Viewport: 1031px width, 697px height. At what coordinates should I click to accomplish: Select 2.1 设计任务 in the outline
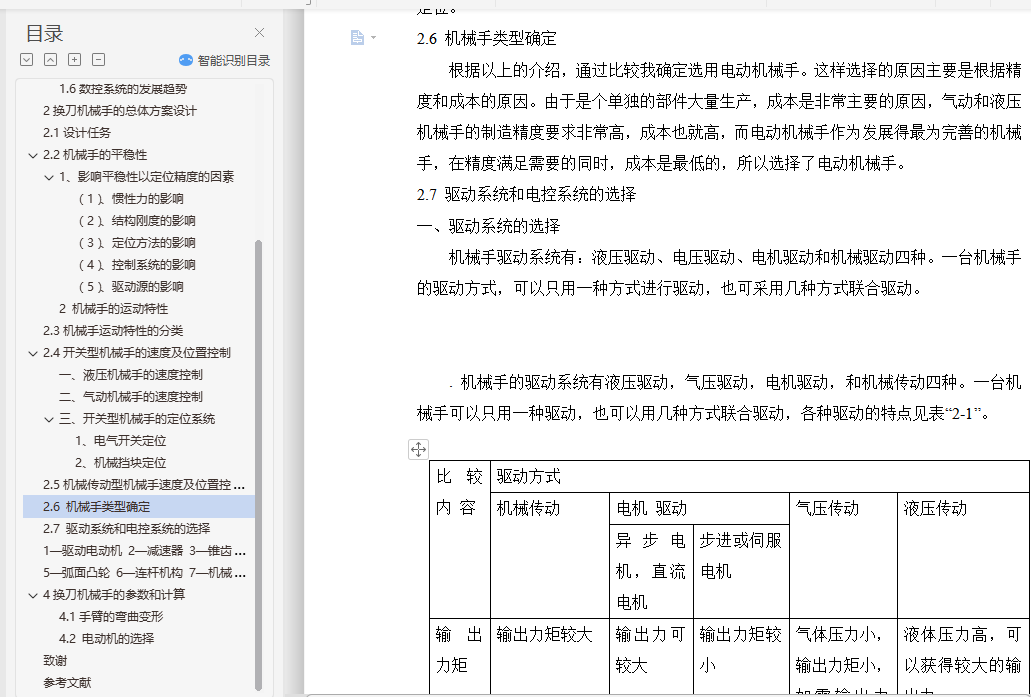pos(77,133)
